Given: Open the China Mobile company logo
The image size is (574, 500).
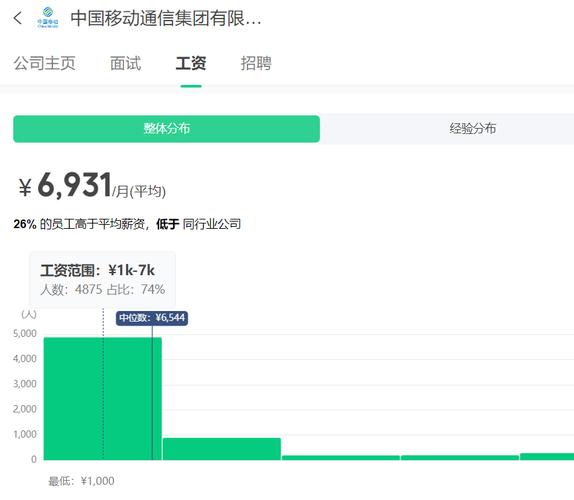Looking at the screenshot, I should coord(48,18).
